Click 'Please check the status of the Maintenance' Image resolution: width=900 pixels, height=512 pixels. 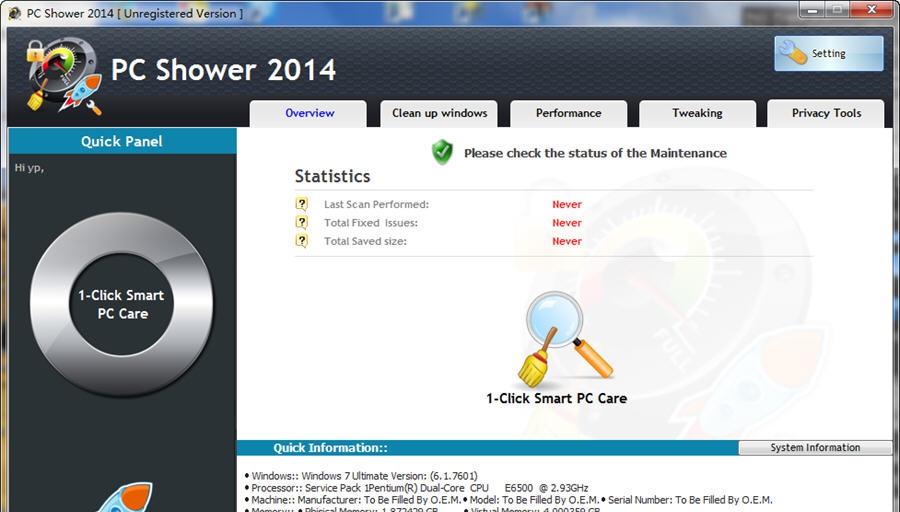[x=595, y=153]
